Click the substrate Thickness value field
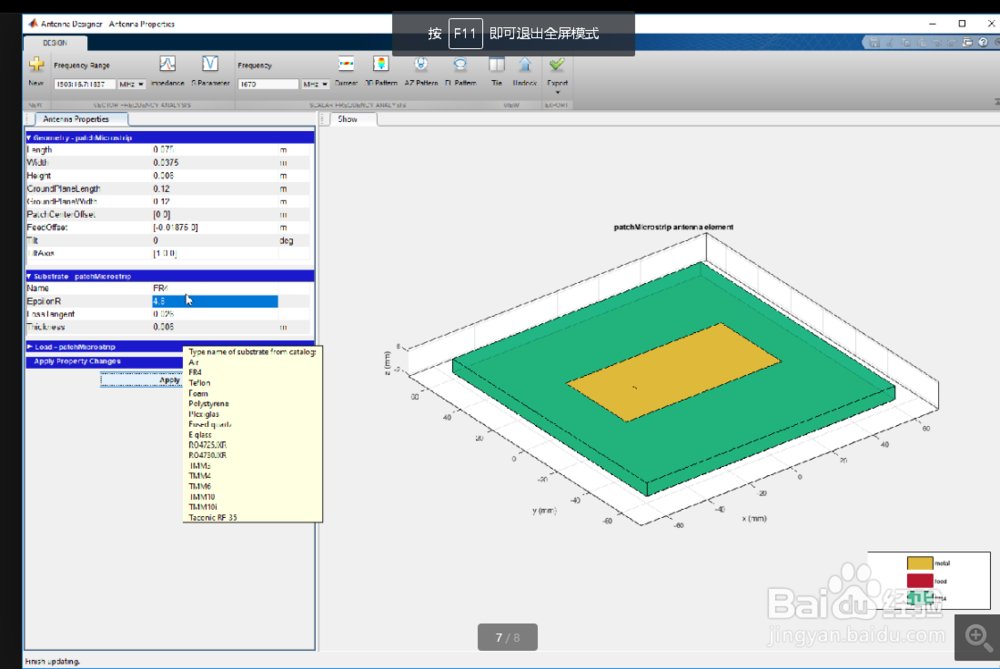Viewport: 1000px width, 669px height. click(x=214, y=327)
